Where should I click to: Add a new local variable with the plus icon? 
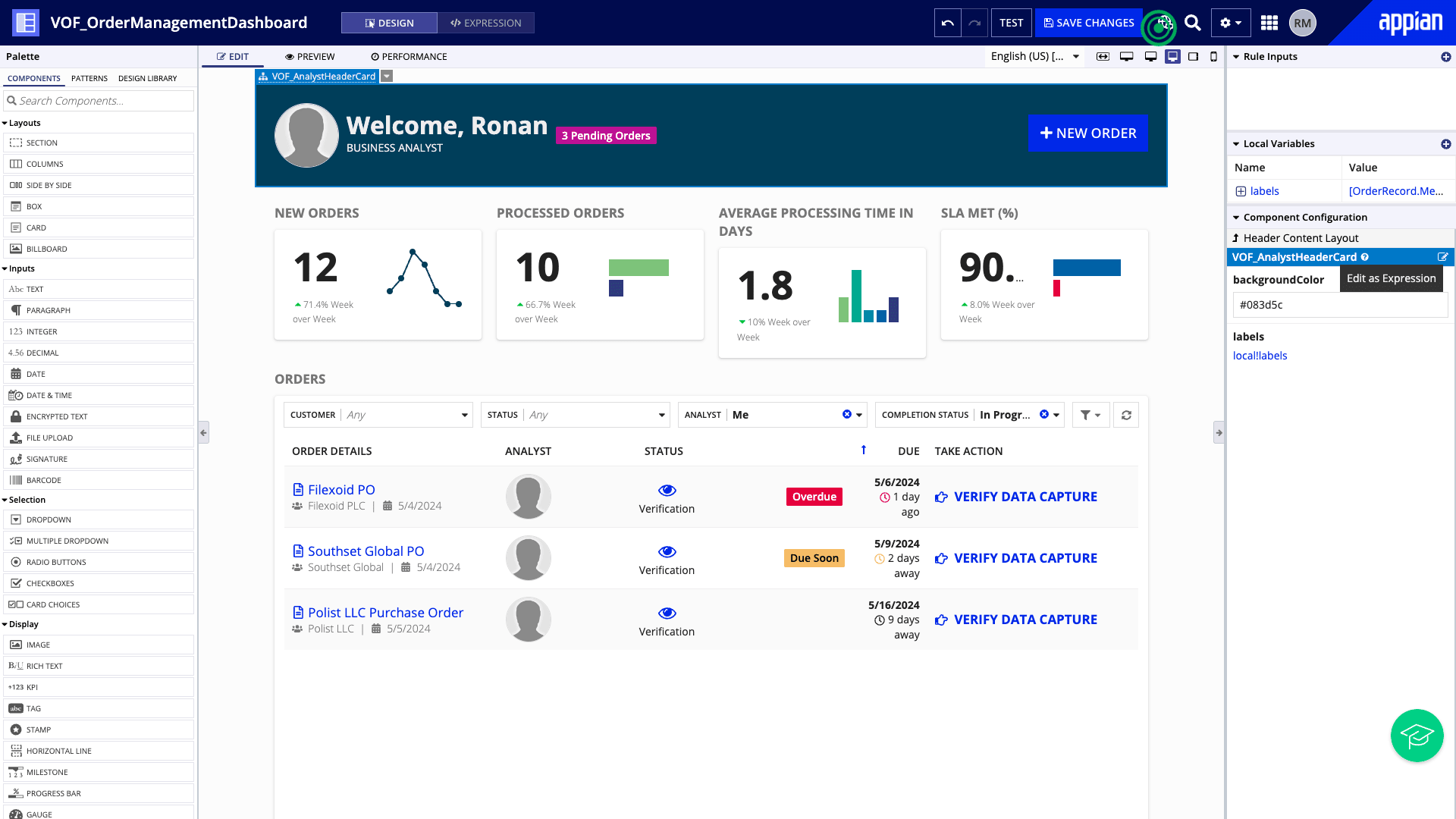[1445, 144]
